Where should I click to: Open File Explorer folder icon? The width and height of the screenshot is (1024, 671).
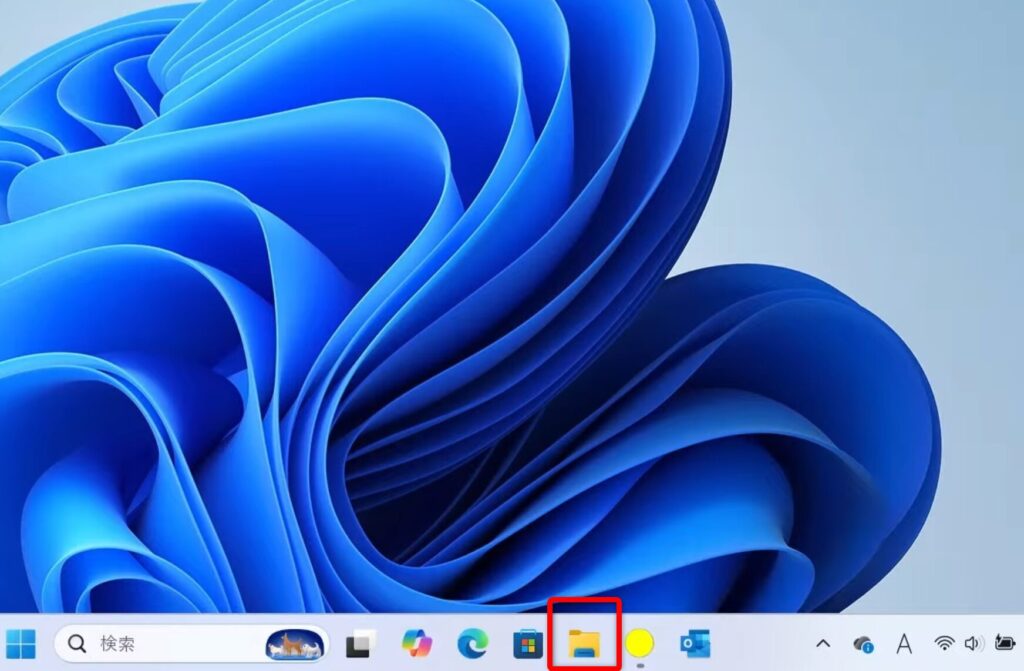584,643
